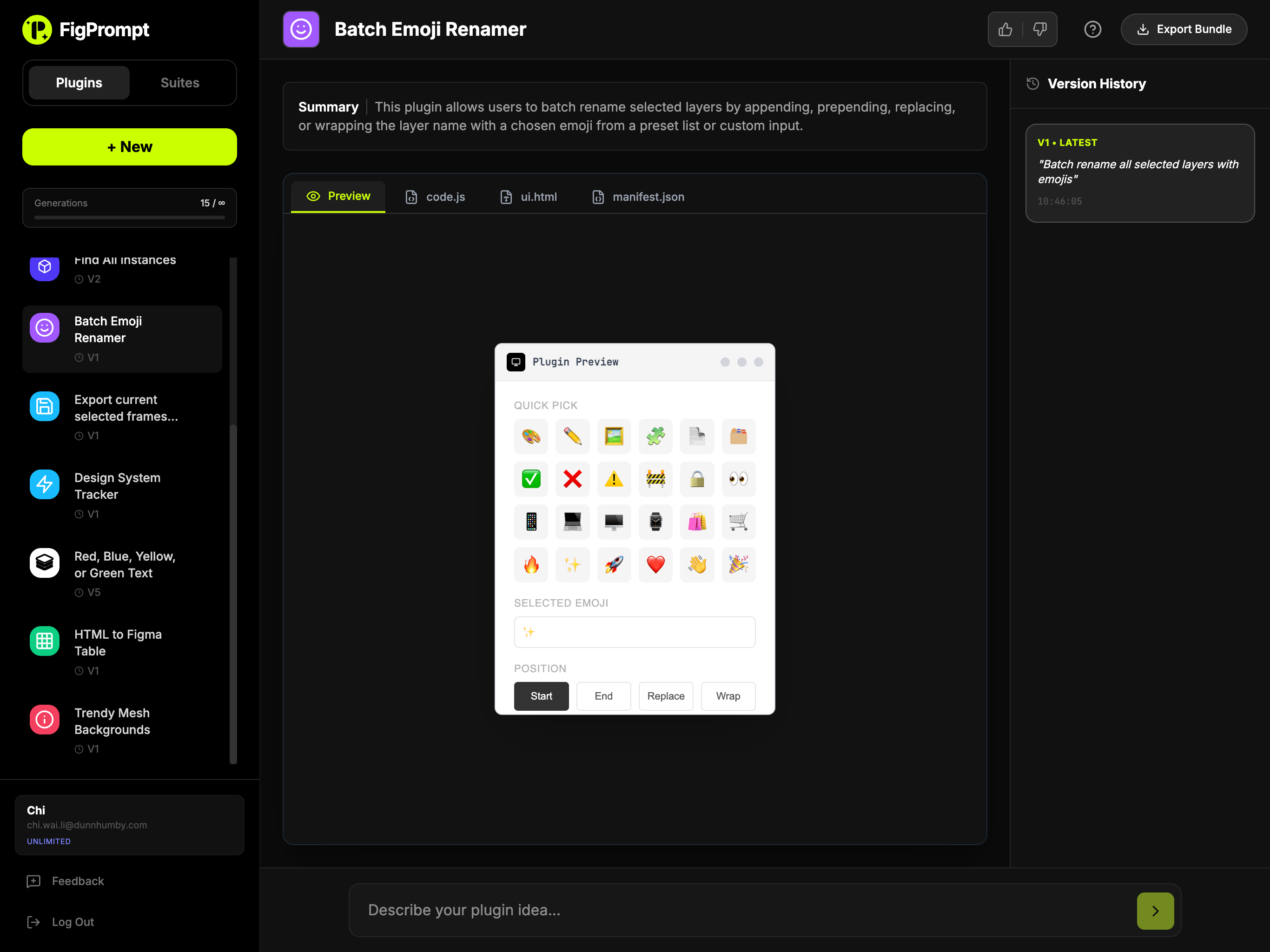Switch to the code.js tab

[435, 197]
